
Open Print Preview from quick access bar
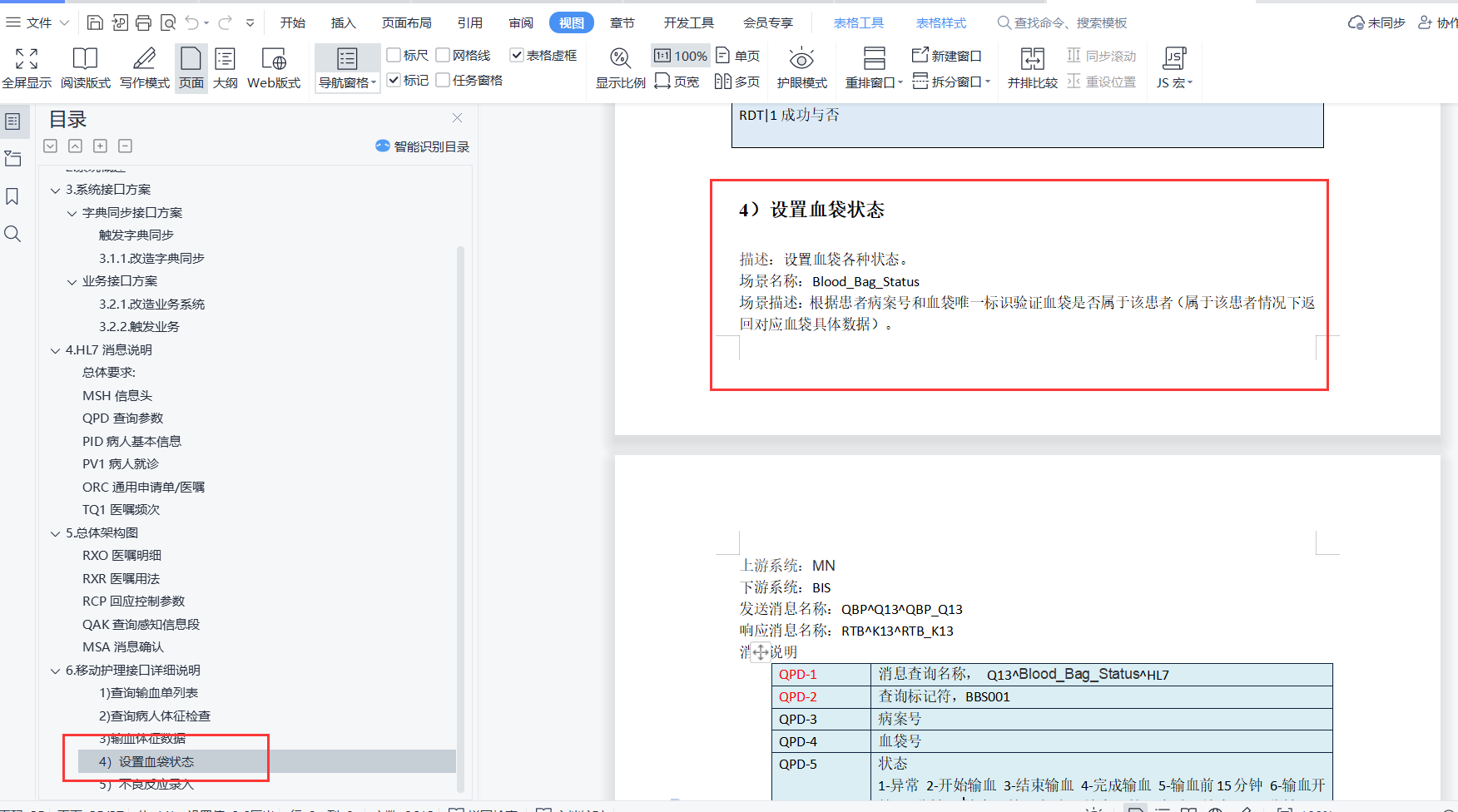tap(167, 22)
